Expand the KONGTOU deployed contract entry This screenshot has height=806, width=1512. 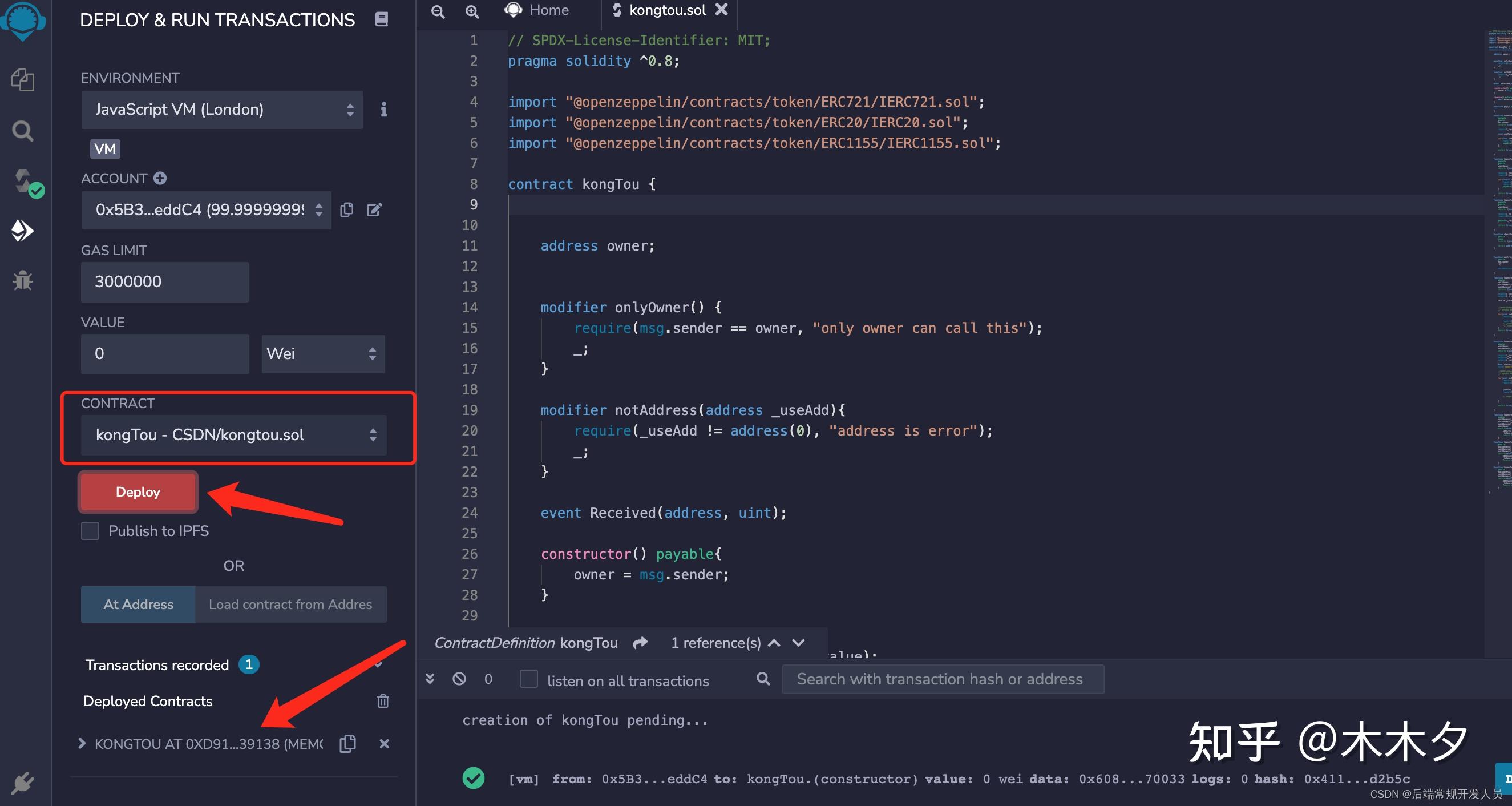82,744
